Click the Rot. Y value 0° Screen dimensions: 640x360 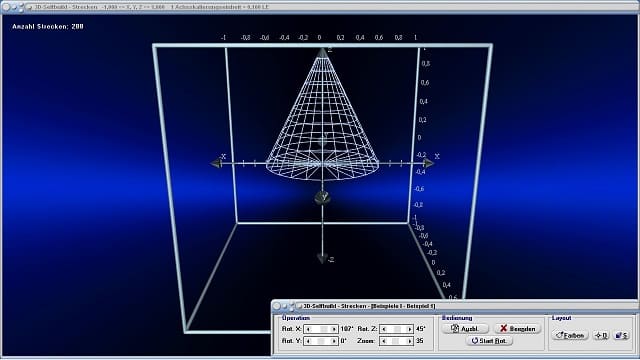click(344, 341)
